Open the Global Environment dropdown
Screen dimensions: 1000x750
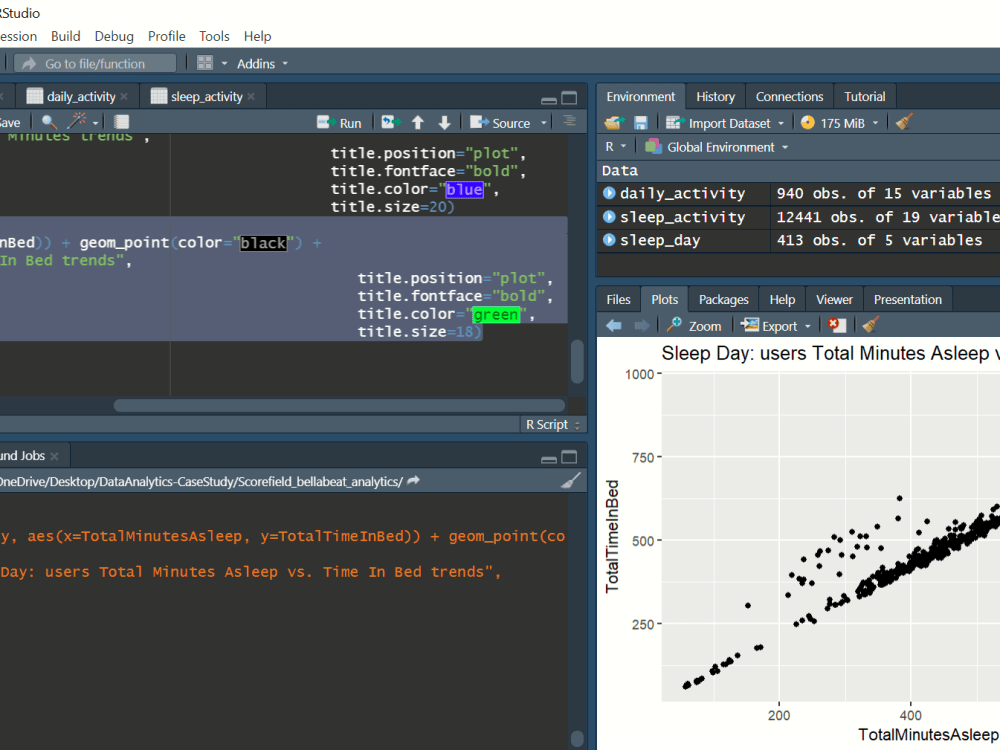pos(717,147)
